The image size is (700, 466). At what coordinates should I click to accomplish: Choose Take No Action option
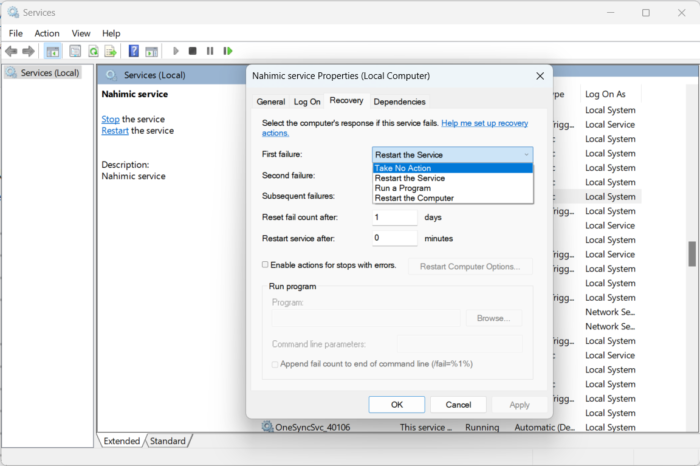click(x=453, y=168)
